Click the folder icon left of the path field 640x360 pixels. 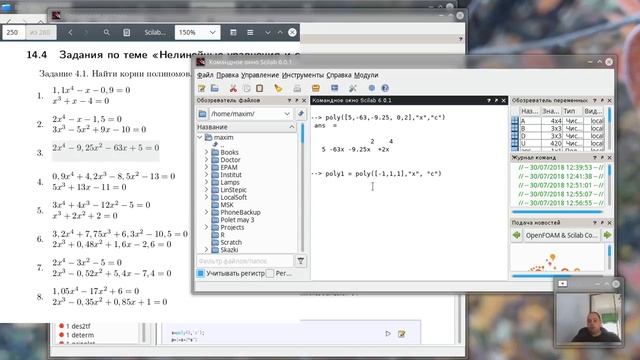coord(202,114)
